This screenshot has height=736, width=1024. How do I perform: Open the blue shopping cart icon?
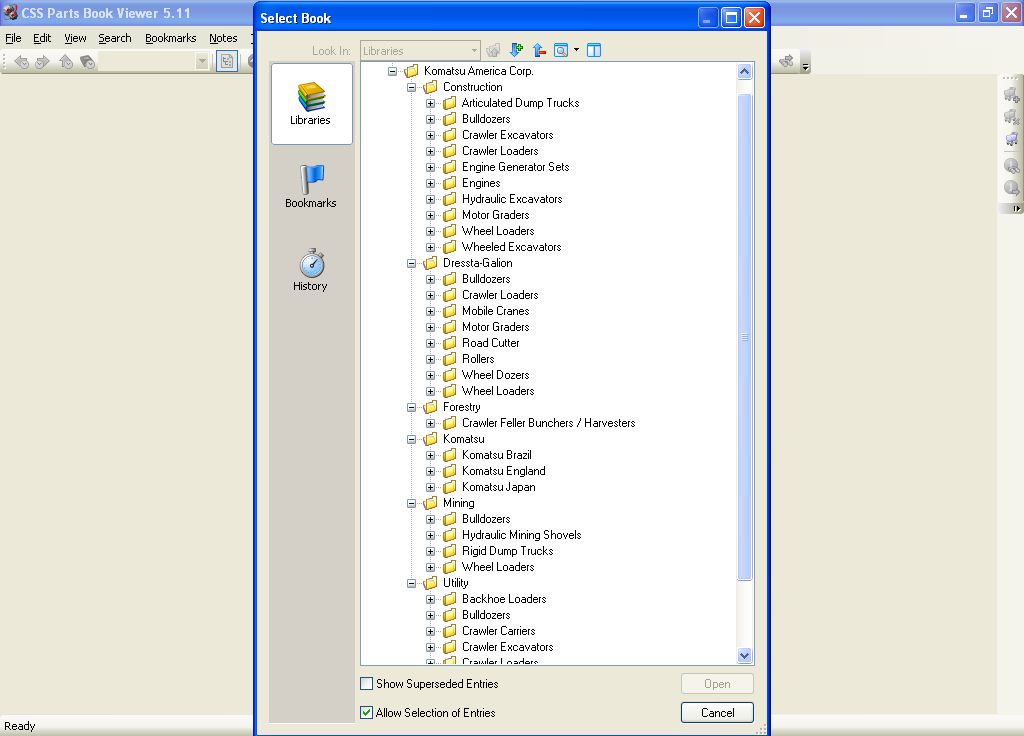click(x=1012, y=139)
